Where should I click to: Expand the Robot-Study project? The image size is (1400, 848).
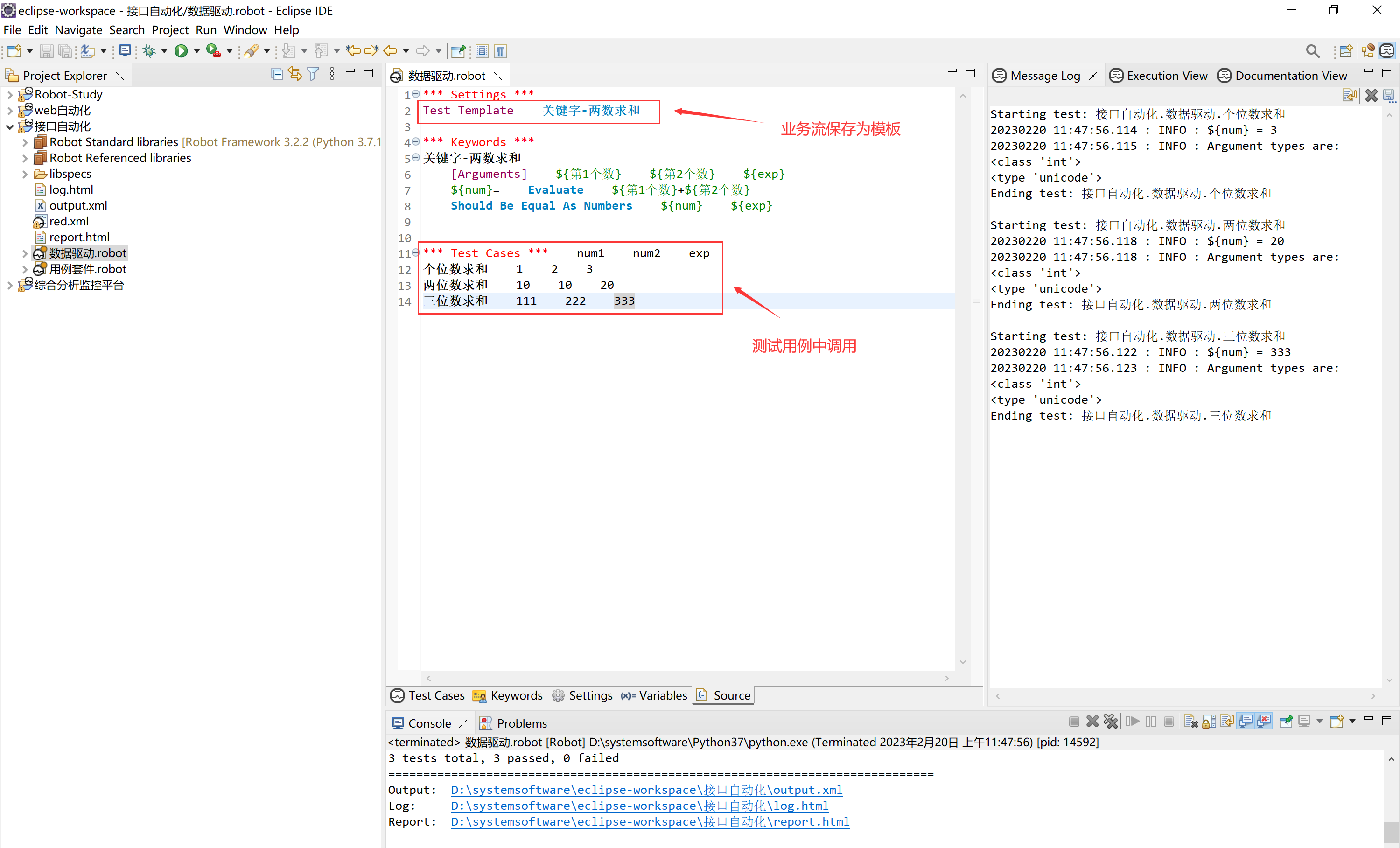coord(10,95)
